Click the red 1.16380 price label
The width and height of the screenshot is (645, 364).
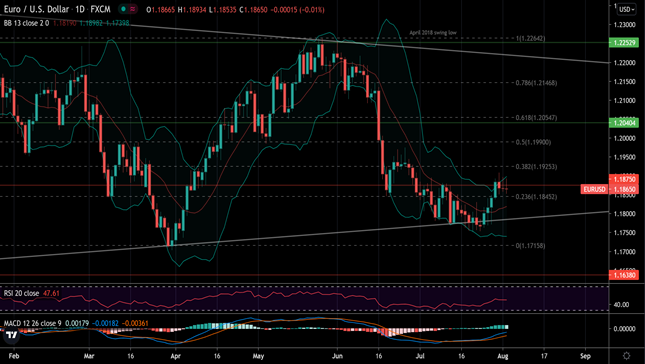click(x=624, y=275)
